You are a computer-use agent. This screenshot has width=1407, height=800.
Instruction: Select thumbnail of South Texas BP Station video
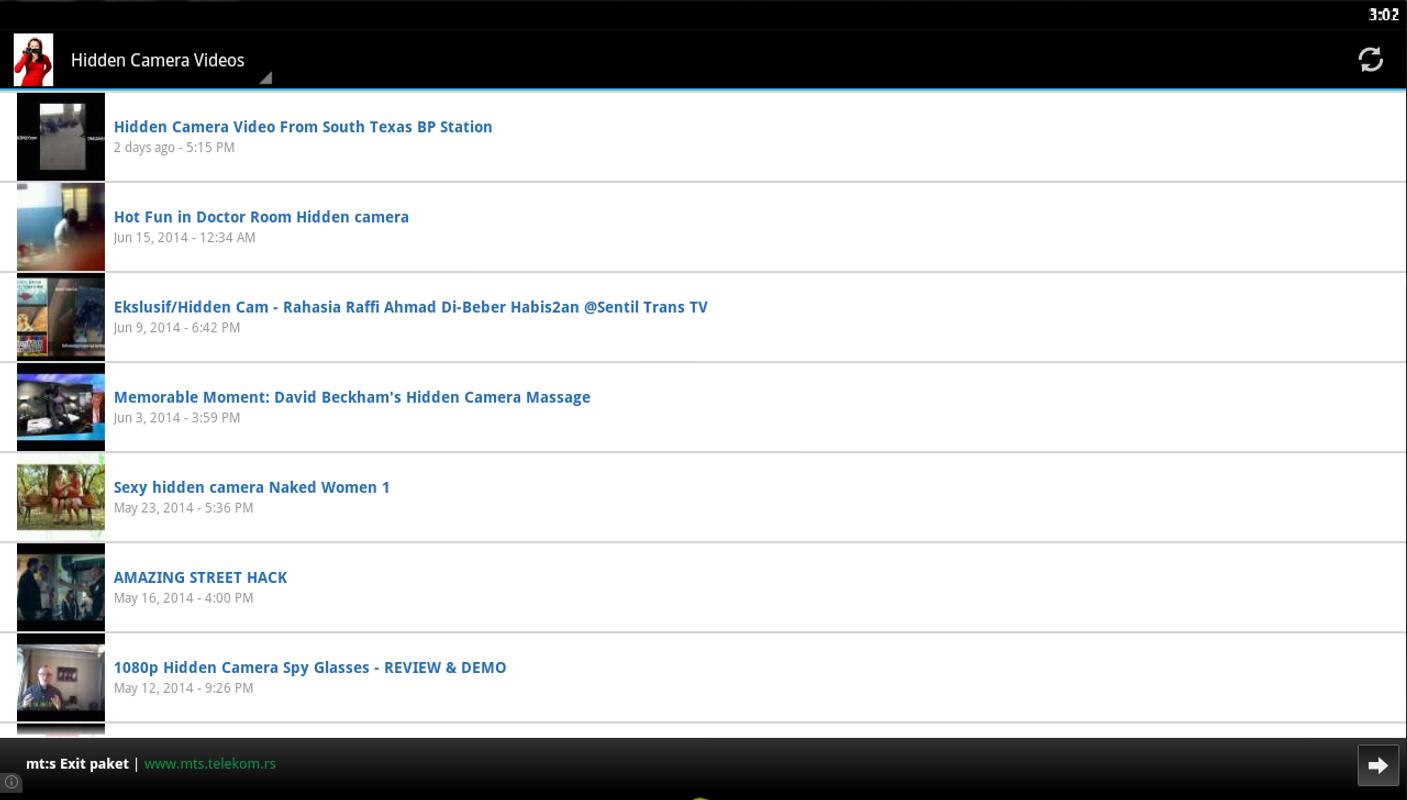point(61,137)
